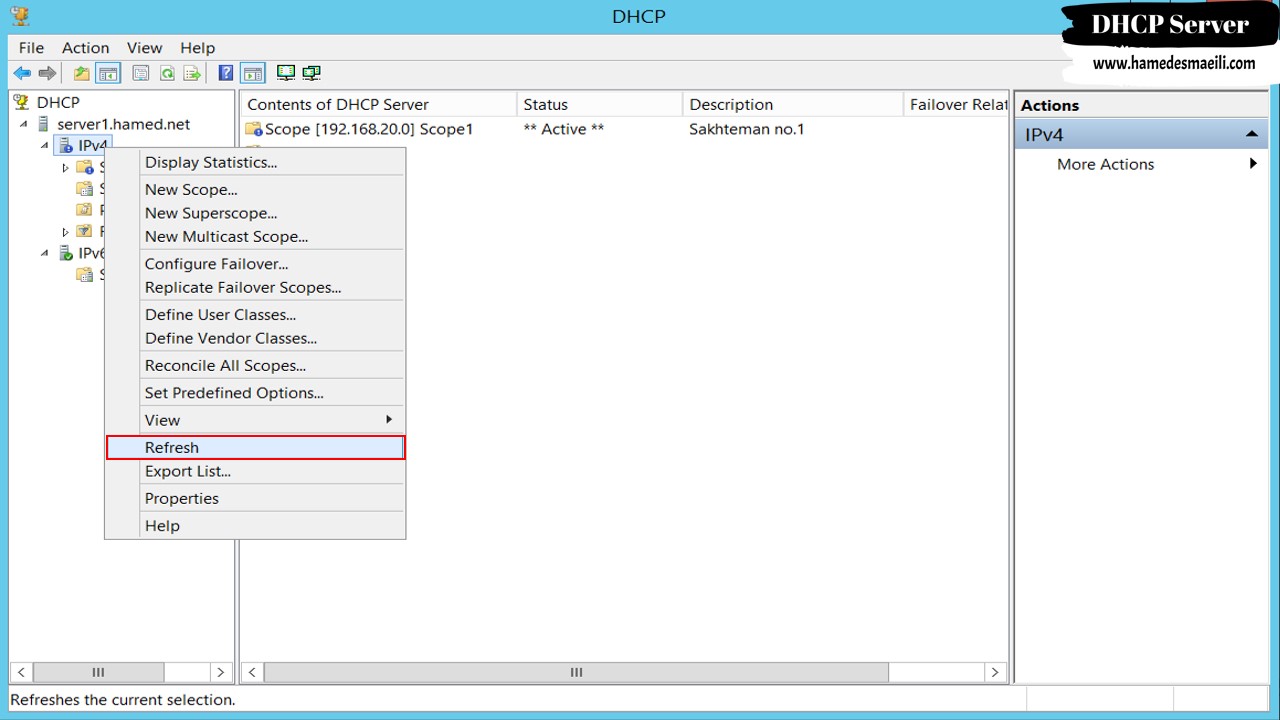Click Help in the context menu

(255, 526)
